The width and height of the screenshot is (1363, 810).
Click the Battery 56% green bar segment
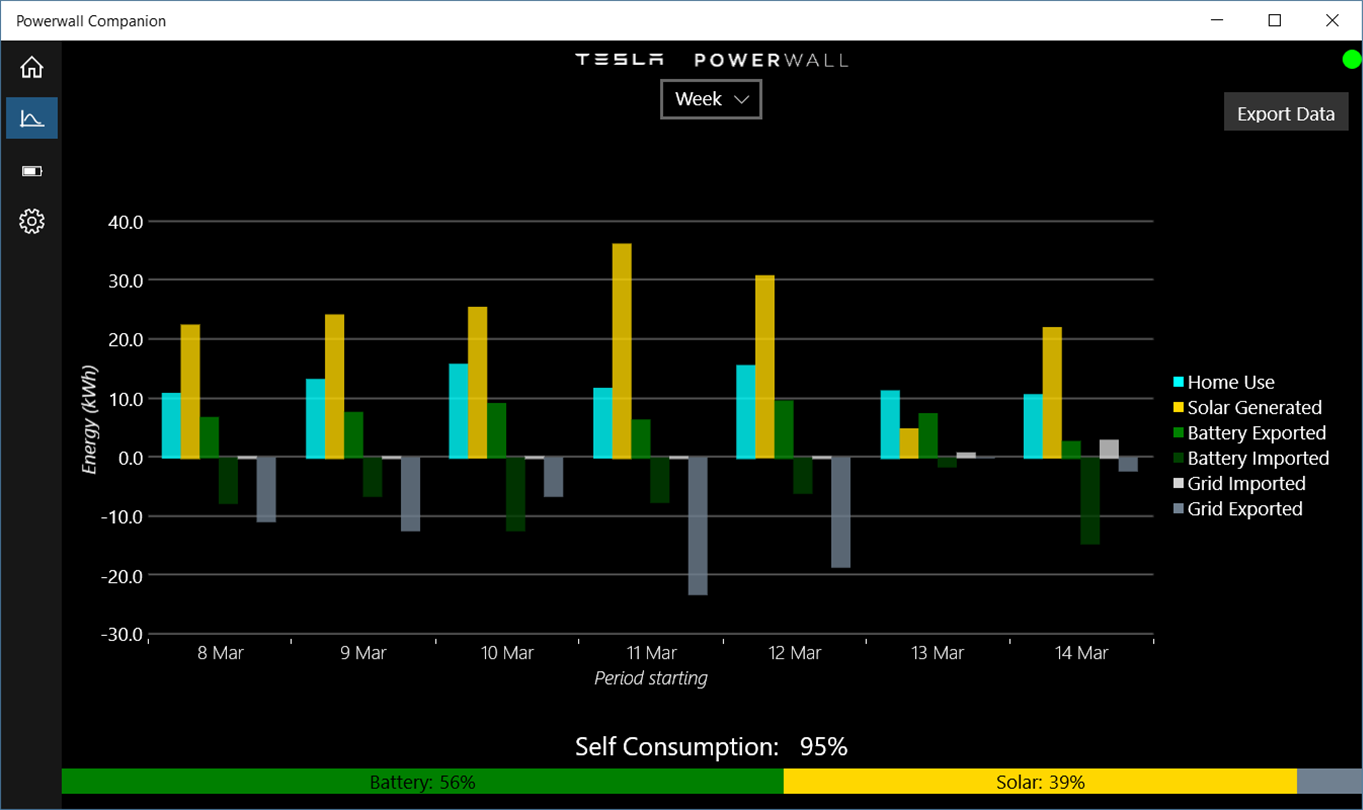tap(422, 782)
